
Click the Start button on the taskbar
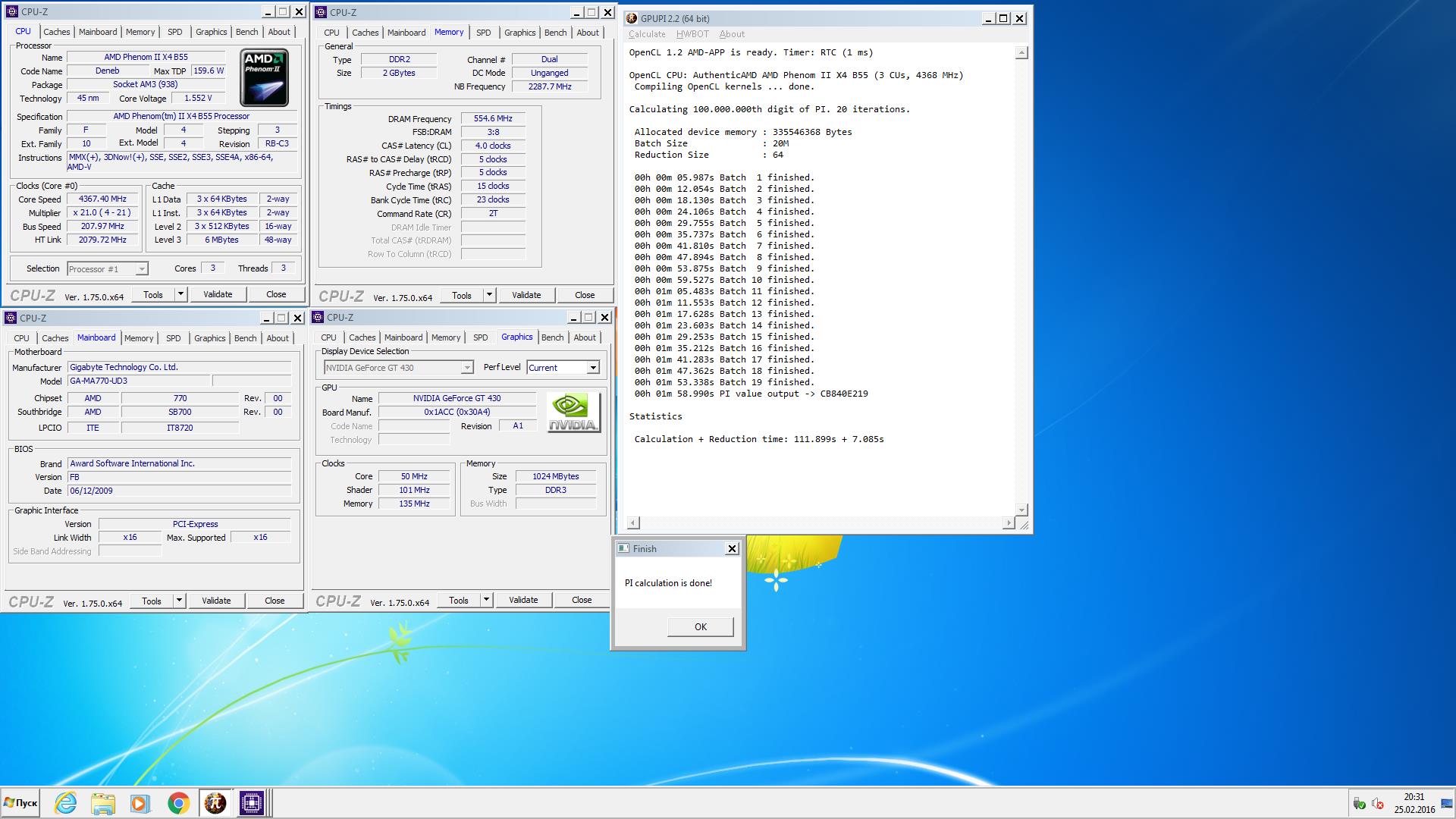(x=21, y=803)
